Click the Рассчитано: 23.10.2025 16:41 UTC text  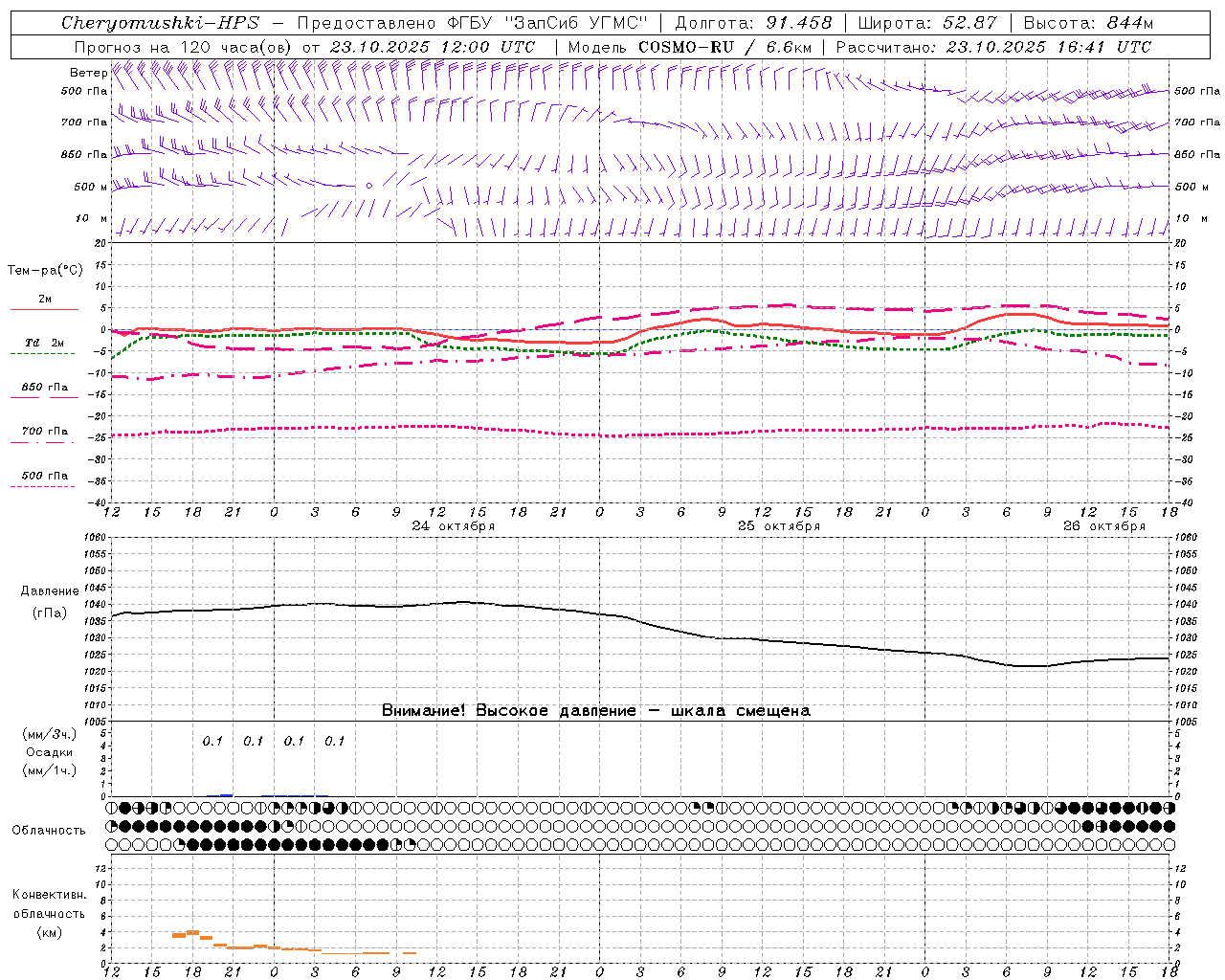[x=993, y=47]
